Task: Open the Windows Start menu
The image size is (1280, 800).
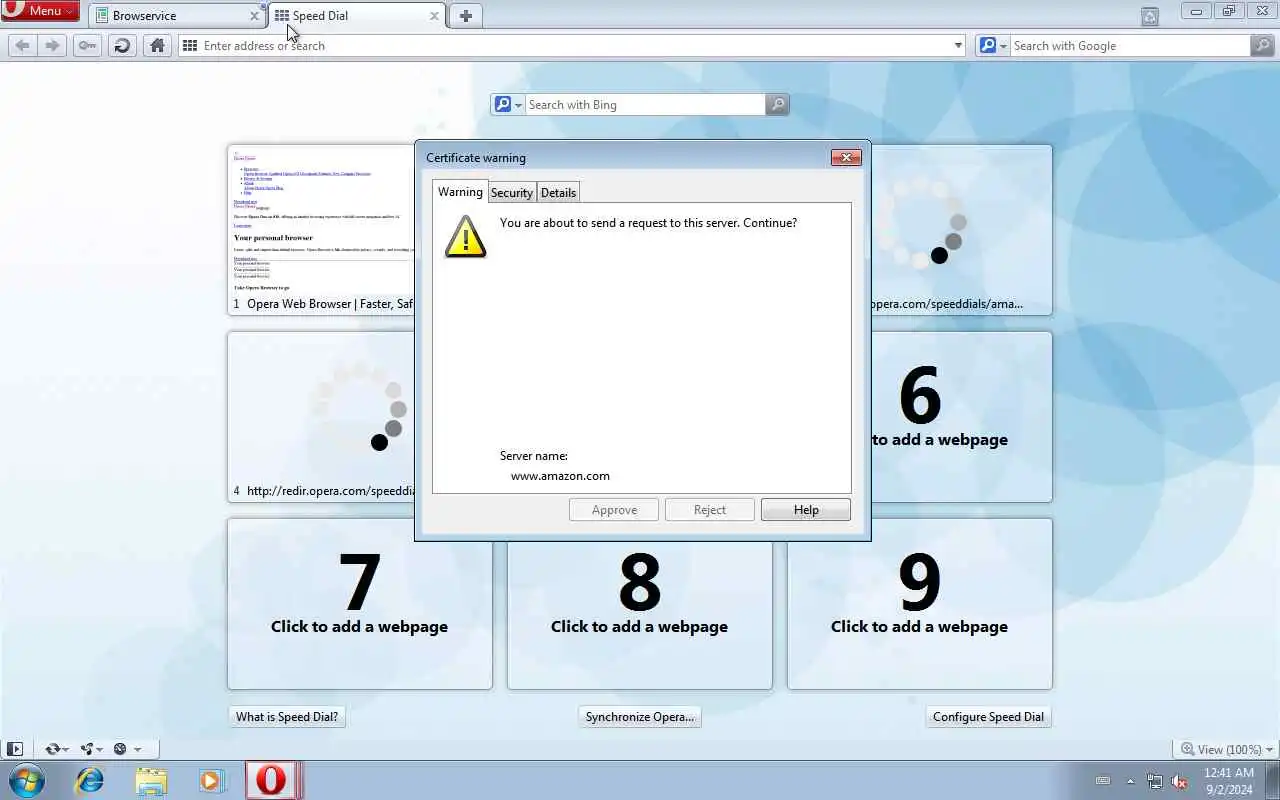Action: click(x=26, y=780)
